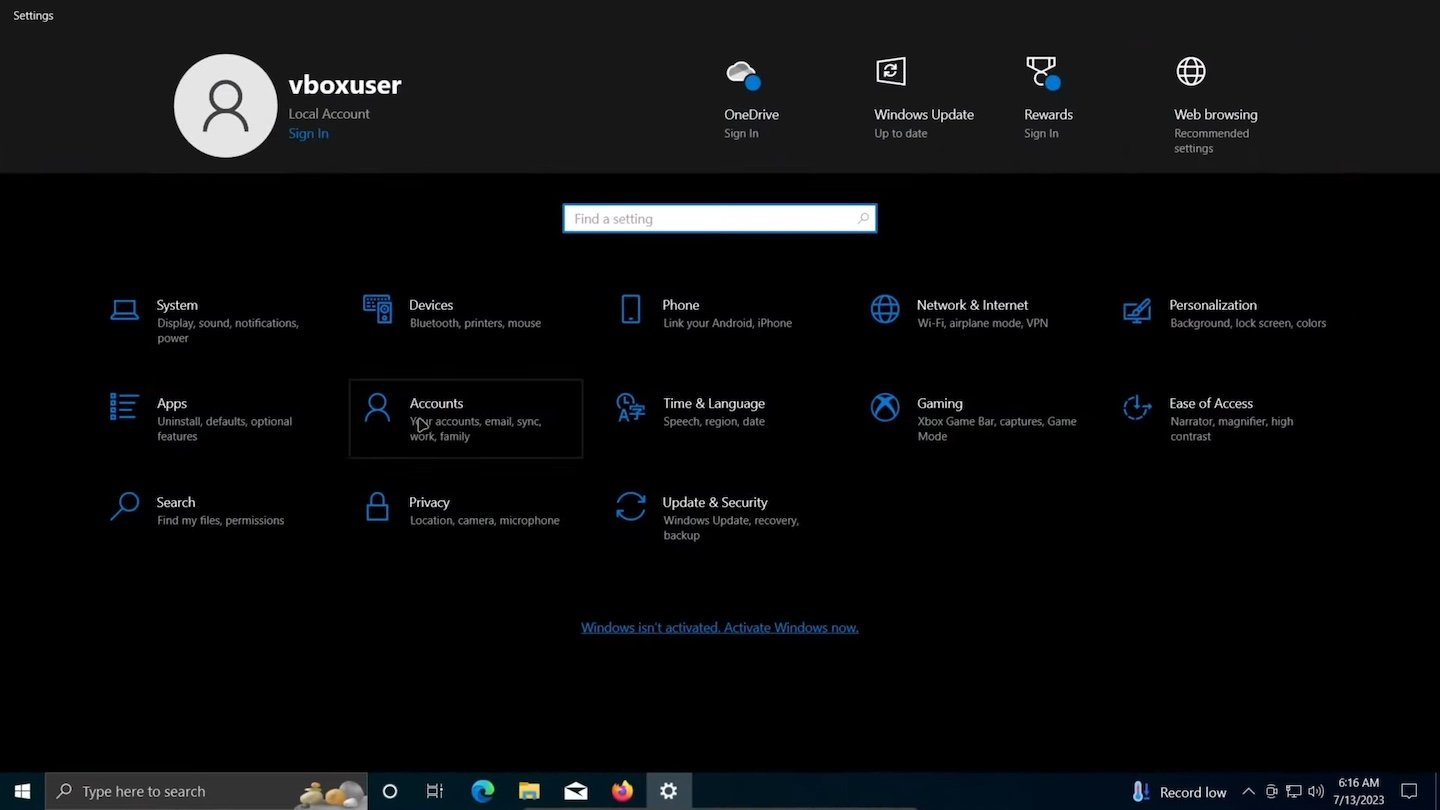
Task: Click the Ease of Access icon
Action: tap(1137, 407)
